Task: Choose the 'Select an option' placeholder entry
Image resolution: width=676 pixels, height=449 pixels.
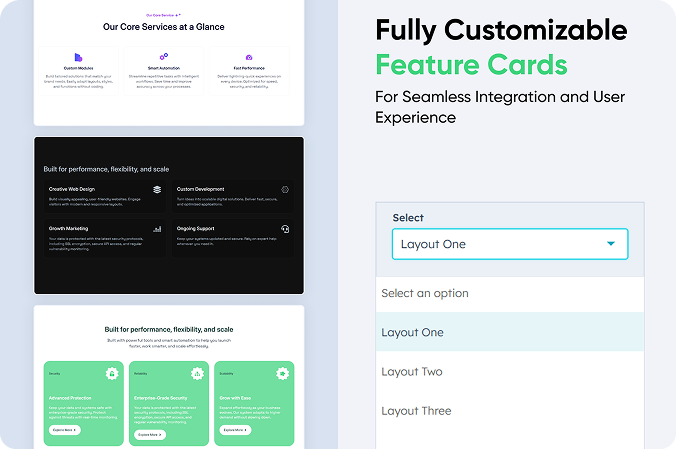Action: pyautogui.click(x=510, y=293)
